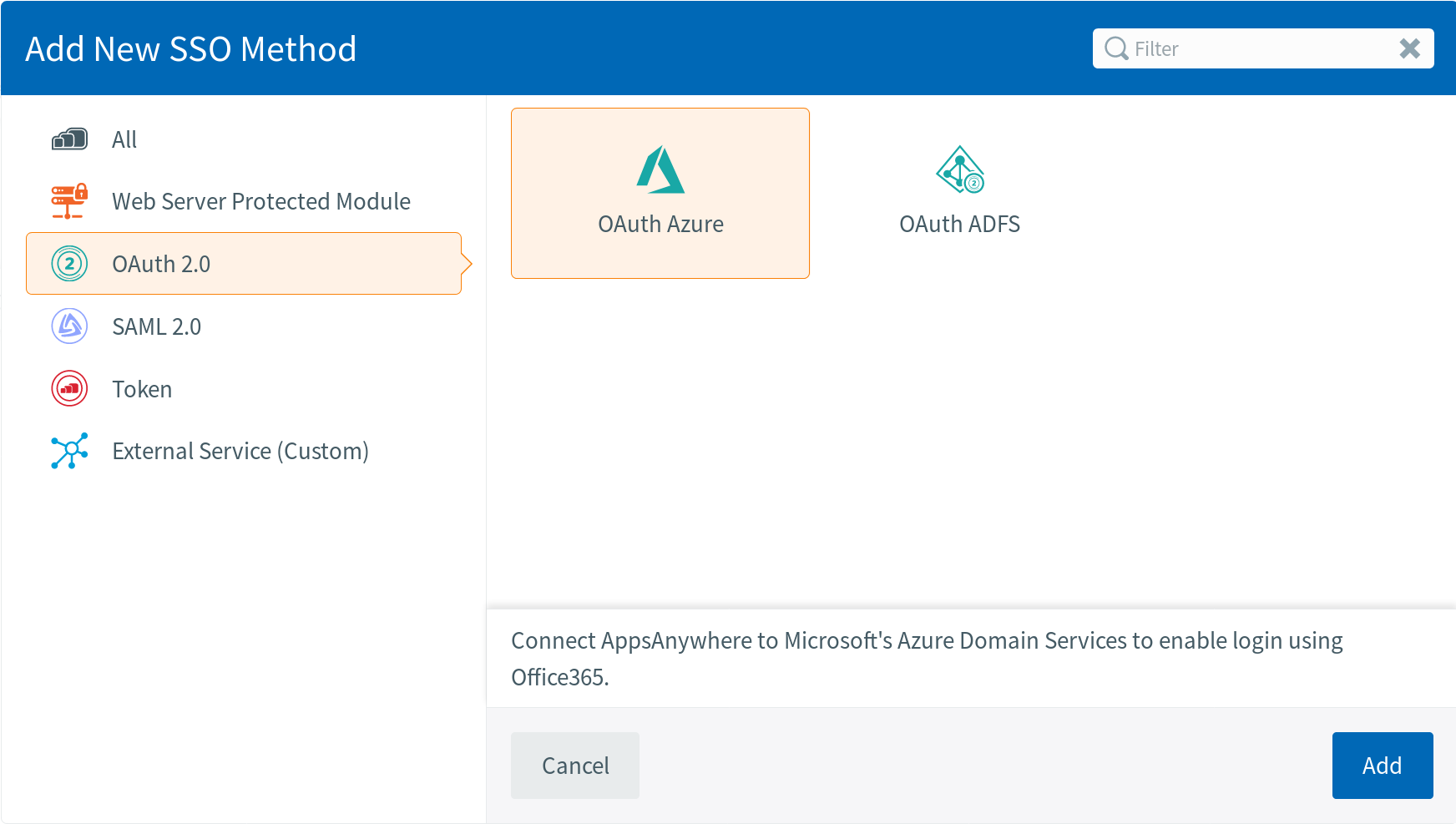The image size is (1456, 824).
Task: Click the magnifier icon in Filter box
Action: 1116,48
